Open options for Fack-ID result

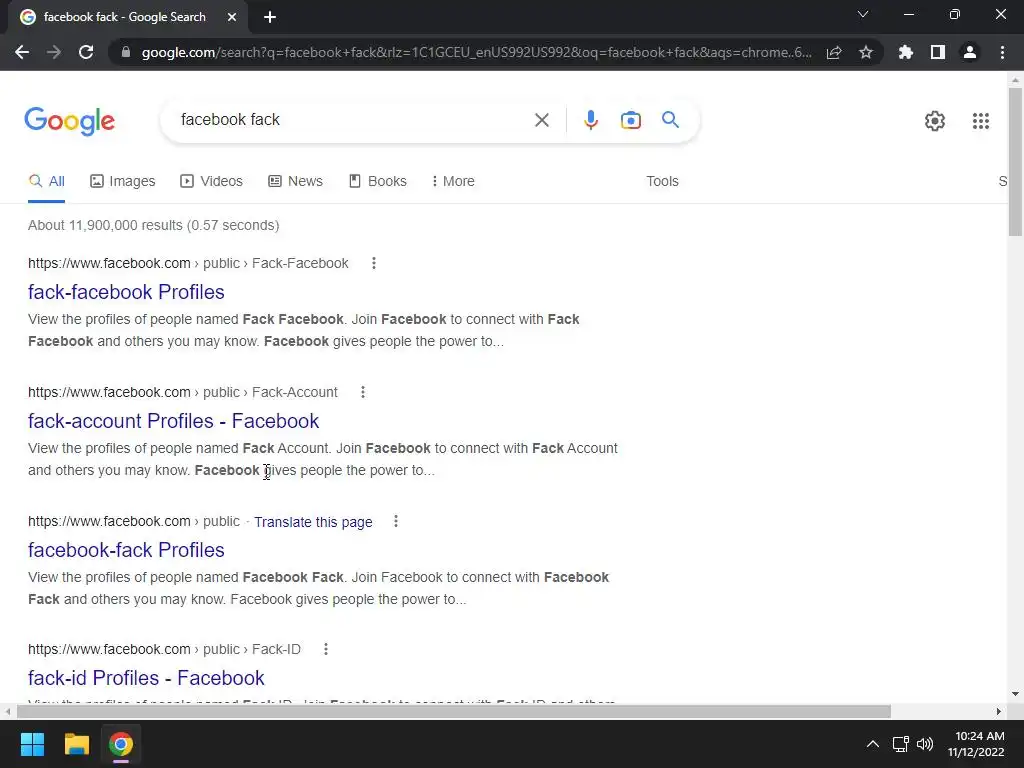[x=325, y=649]
